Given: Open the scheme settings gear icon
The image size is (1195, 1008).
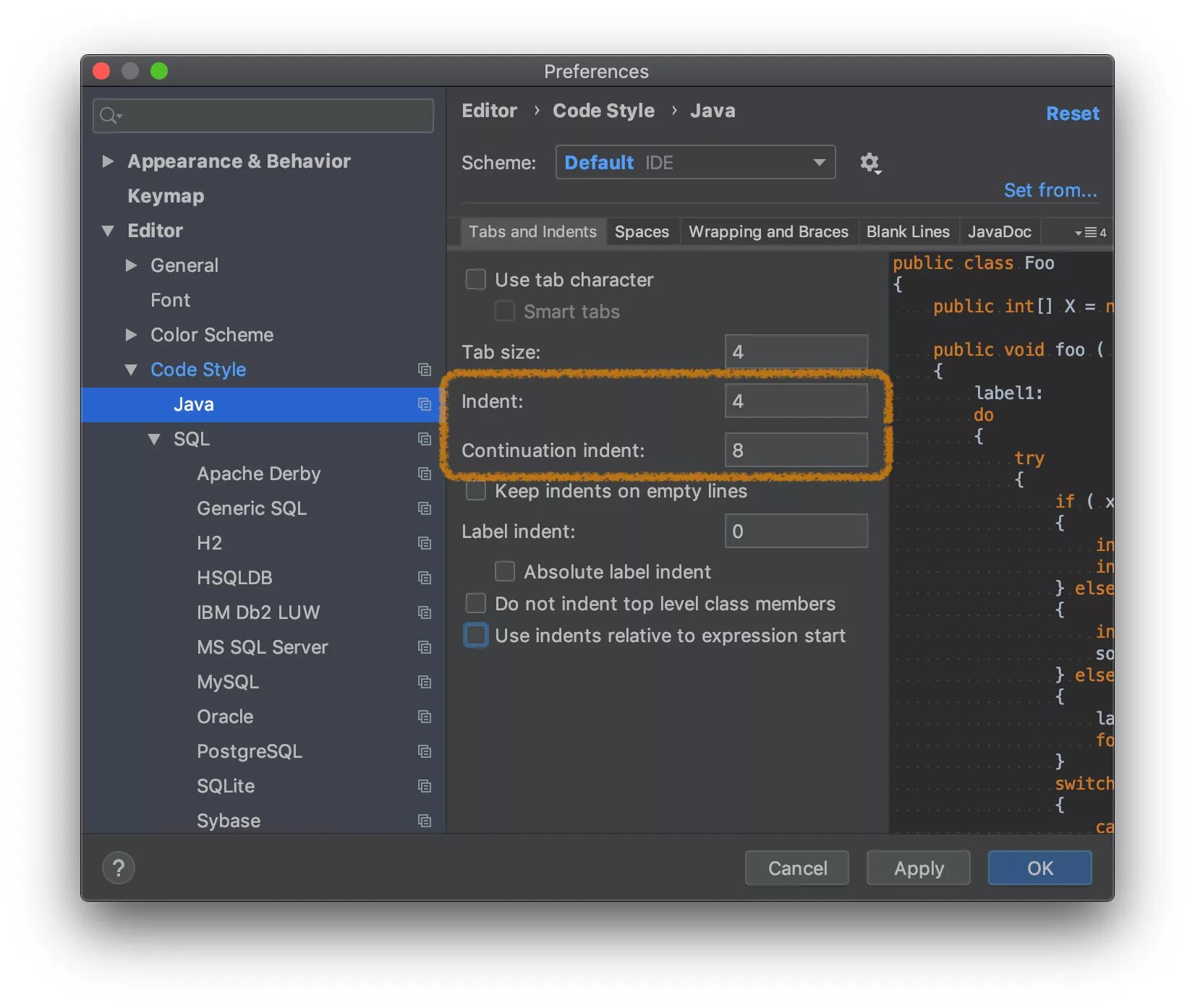Looking at the screenshot, I should point(870,163).
